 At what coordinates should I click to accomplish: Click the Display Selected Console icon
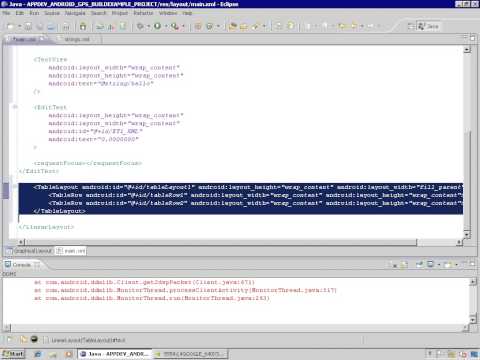pos(430,264)
